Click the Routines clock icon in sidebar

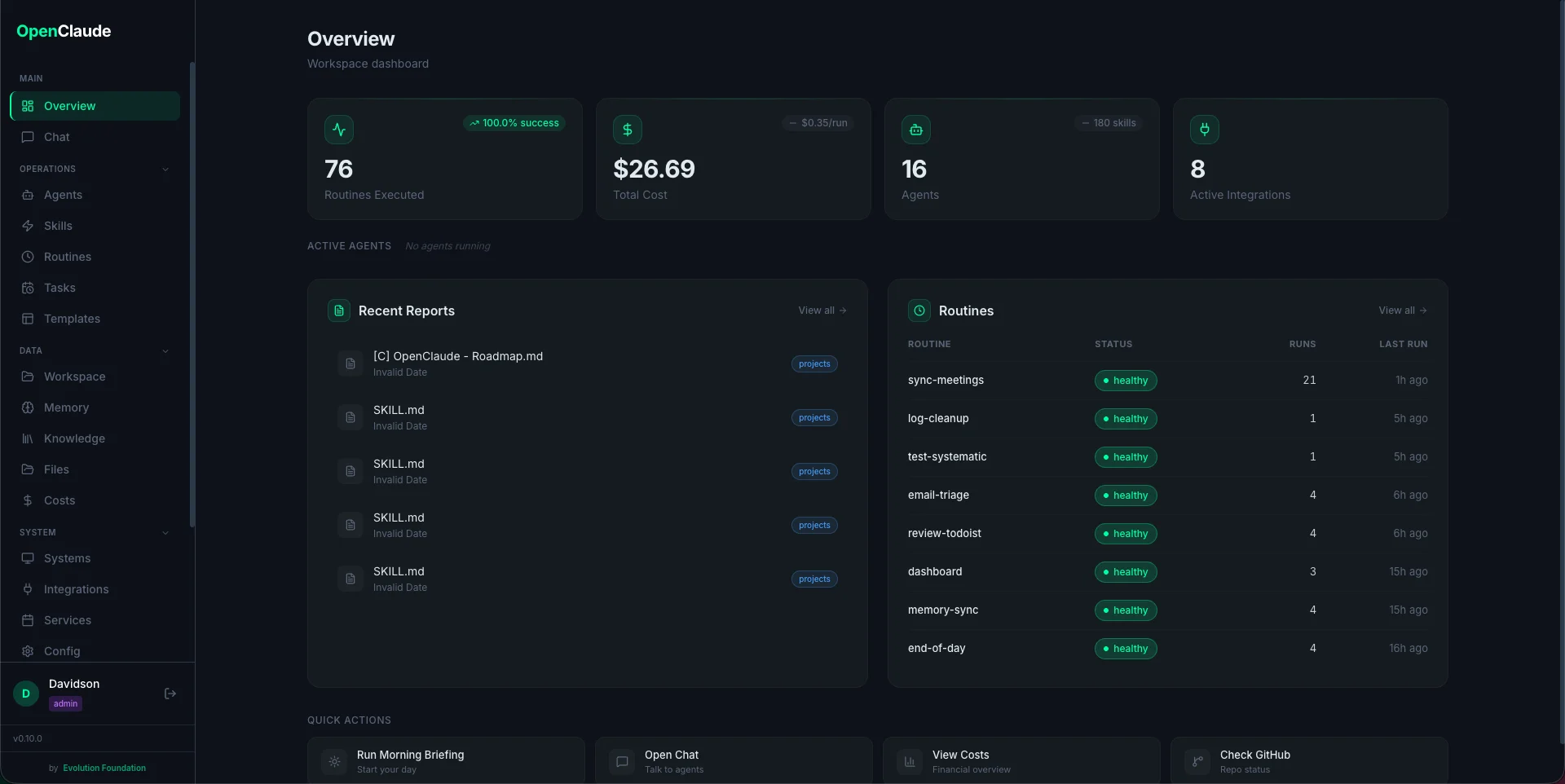(28, 257)
